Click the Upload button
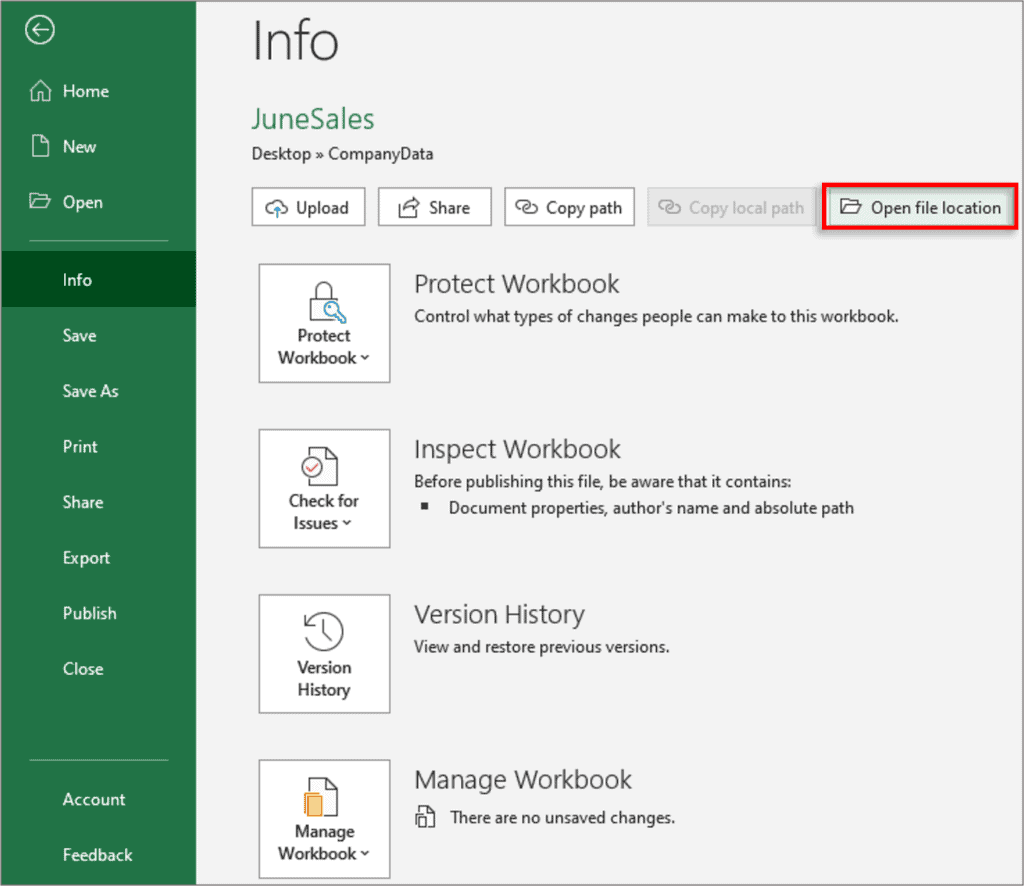Screen dimensions: 1024x886 [x=308, y=208]
